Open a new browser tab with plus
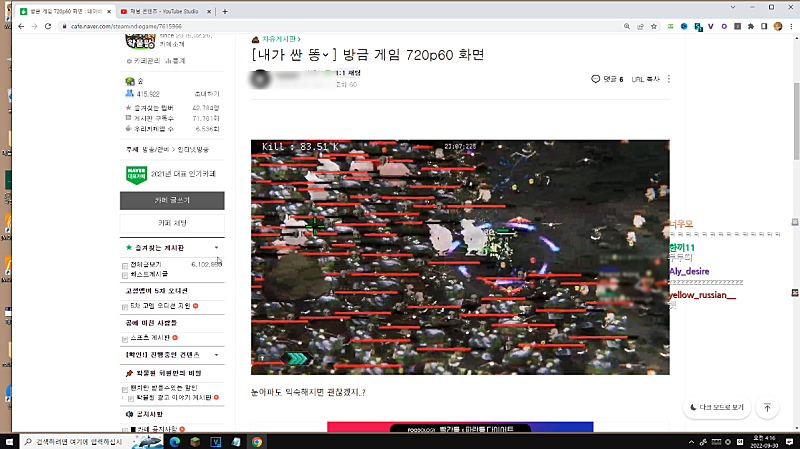This screenshot has width=800, height=449. click(x=225, y=11)
